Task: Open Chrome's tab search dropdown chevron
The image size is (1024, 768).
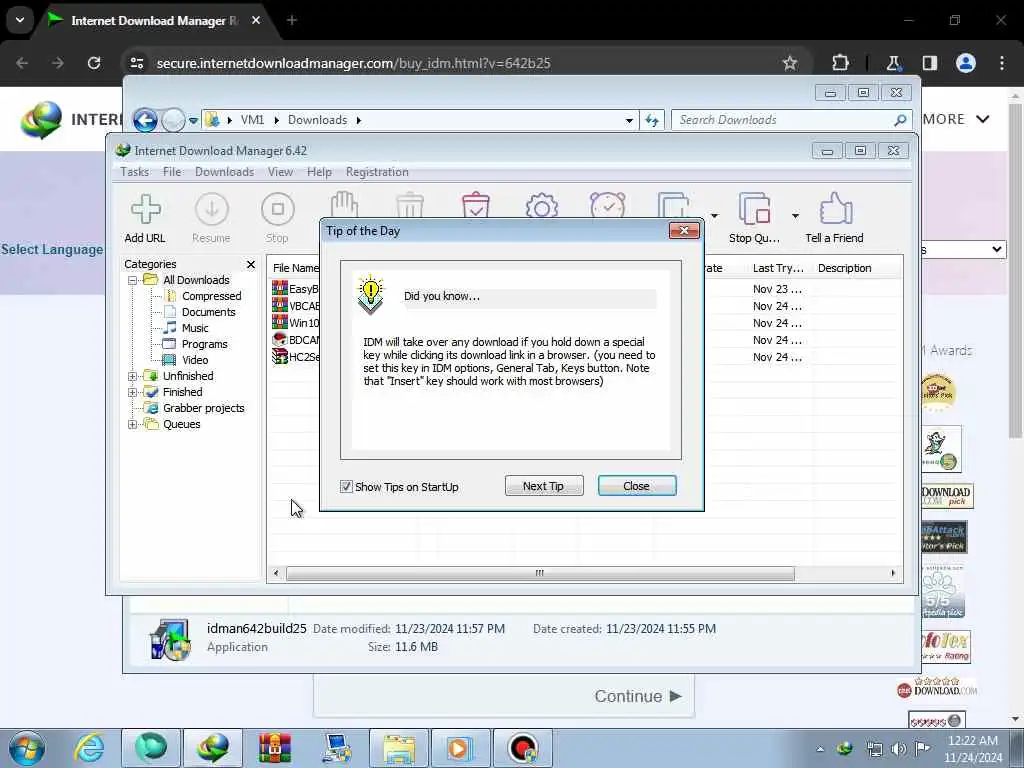Action: point(20,20)
